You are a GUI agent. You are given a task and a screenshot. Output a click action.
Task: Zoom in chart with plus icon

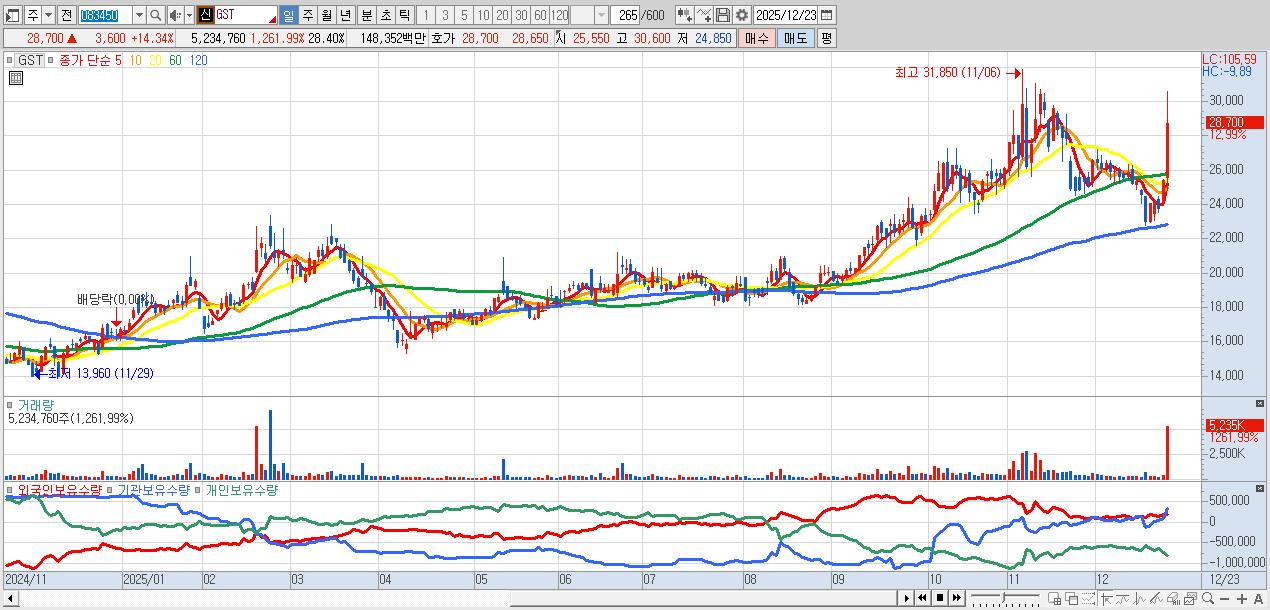tap(1242, 599)
